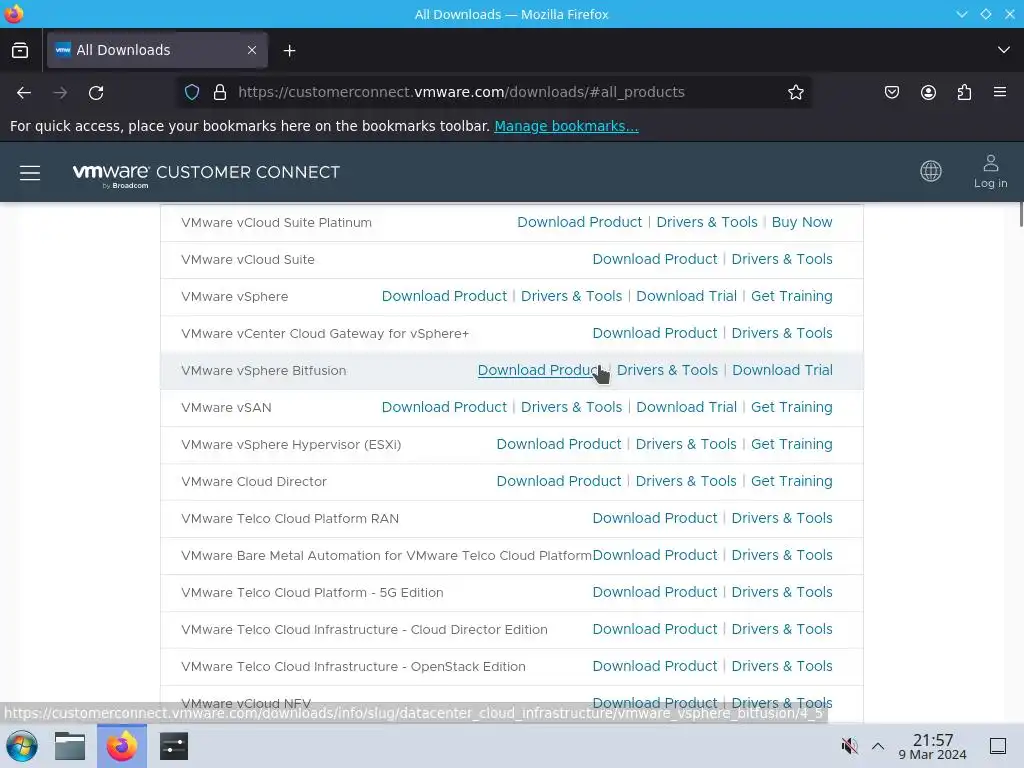Close the All Downloads tab
The image size is (1024, 768).
coord(252,50)
